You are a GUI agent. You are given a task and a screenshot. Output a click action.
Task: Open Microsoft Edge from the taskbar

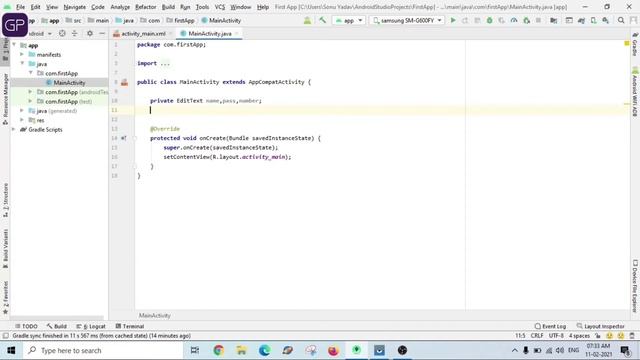click(264, 350)
